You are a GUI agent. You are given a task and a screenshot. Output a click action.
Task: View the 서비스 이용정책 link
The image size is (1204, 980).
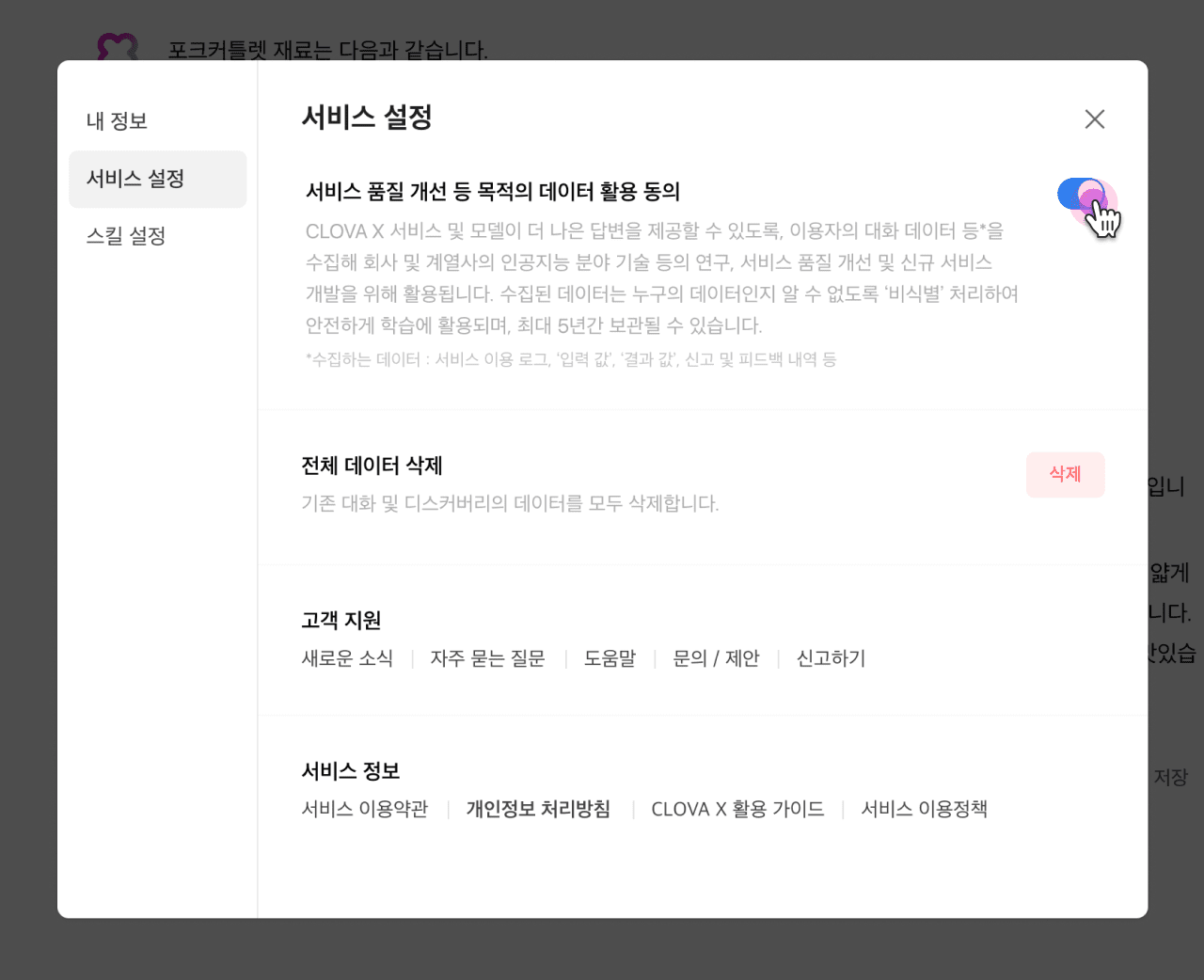[924, 809]
